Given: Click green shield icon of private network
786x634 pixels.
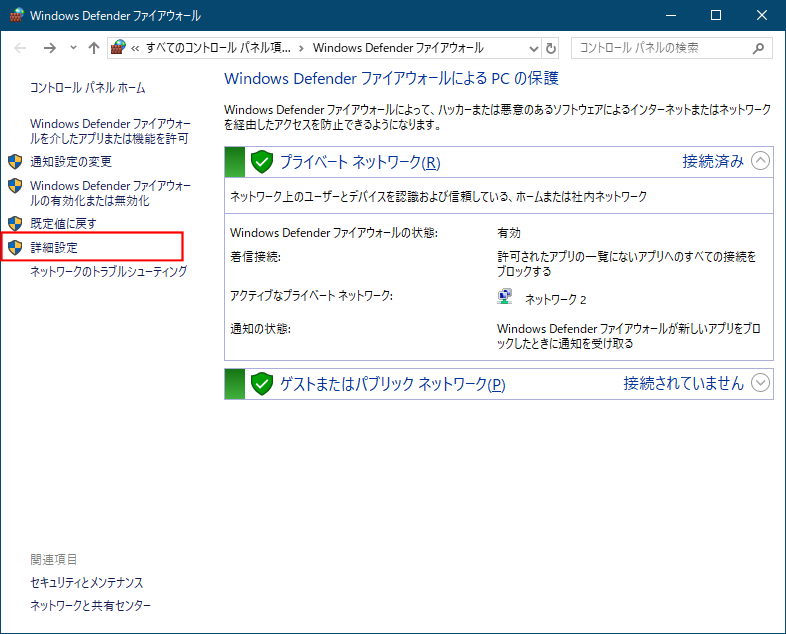Looking at the screenshot, I should click(262, 162).
